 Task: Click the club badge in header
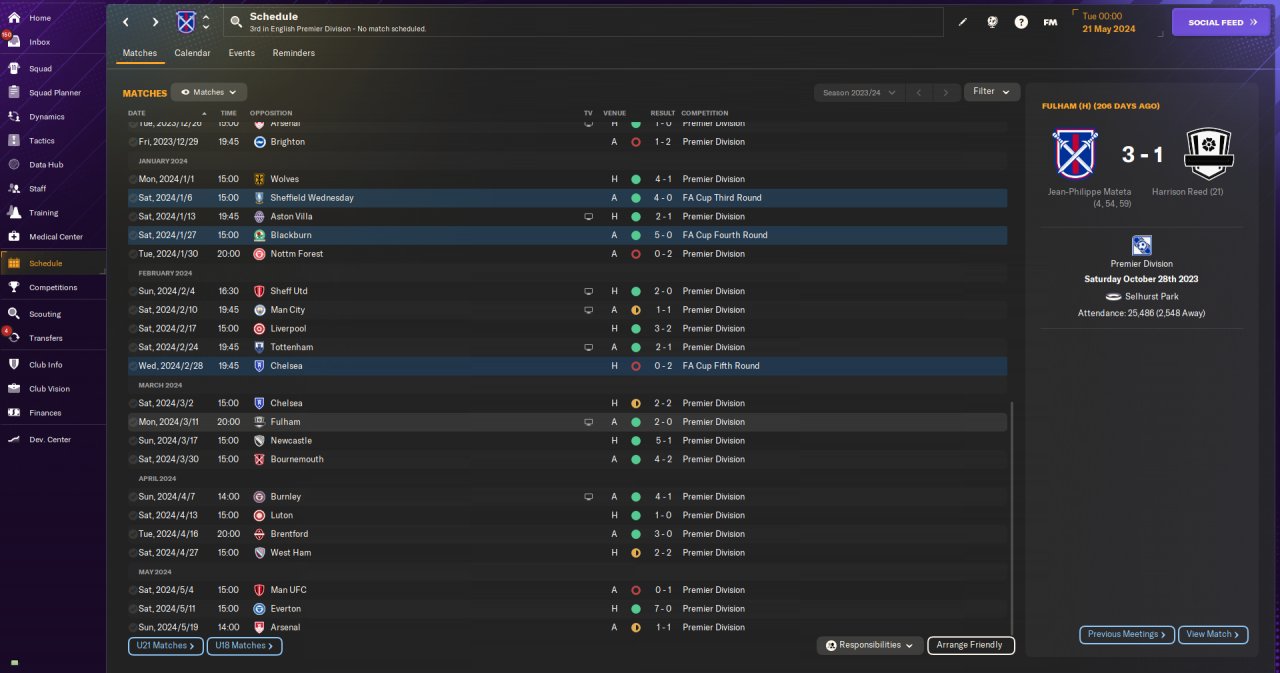186,22
